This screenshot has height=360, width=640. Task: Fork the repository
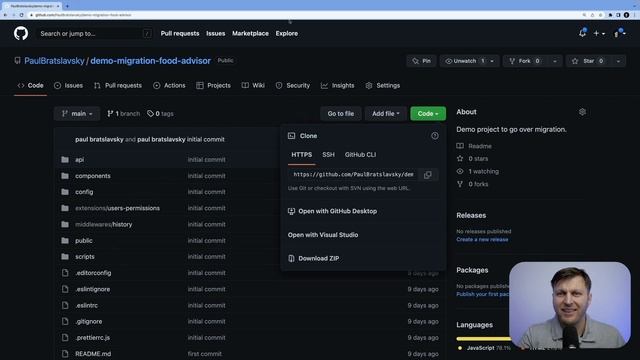[525, 61]
